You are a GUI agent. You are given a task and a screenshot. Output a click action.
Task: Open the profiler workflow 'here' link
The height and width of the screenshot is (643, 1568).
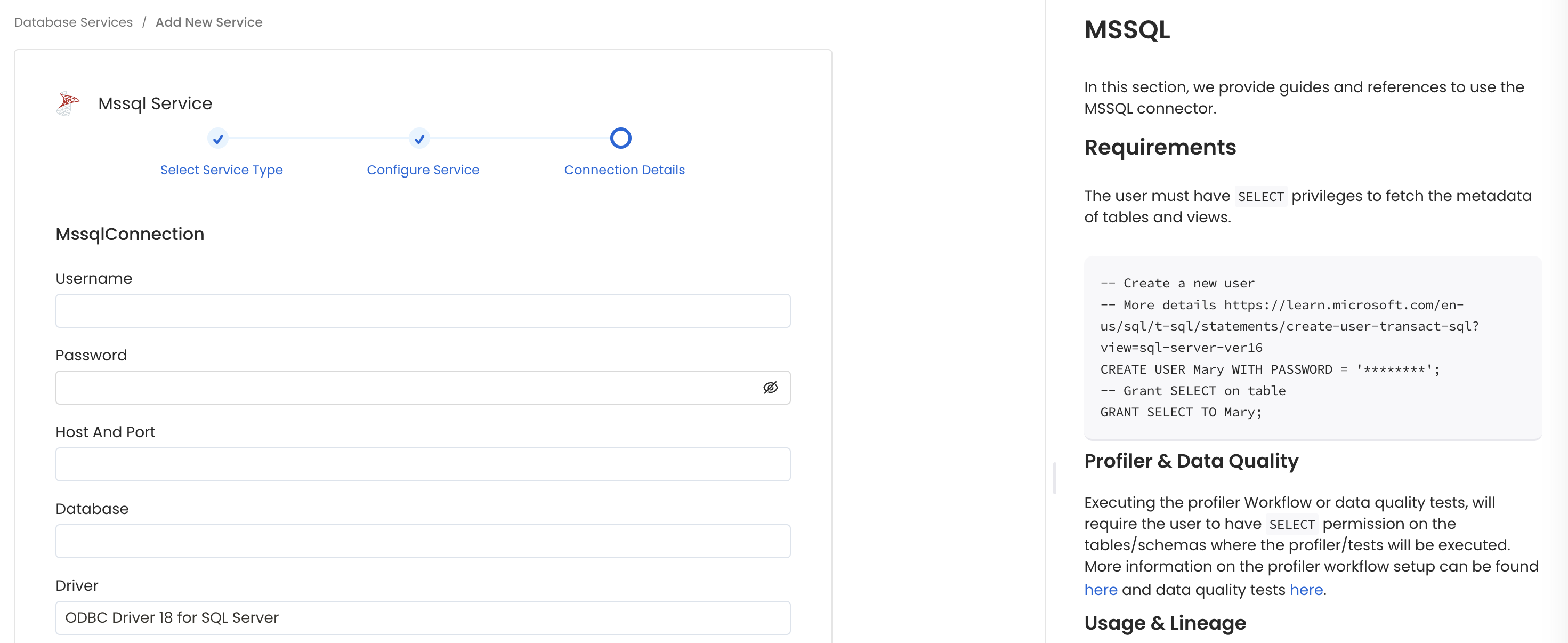(x=1101, y=590)
